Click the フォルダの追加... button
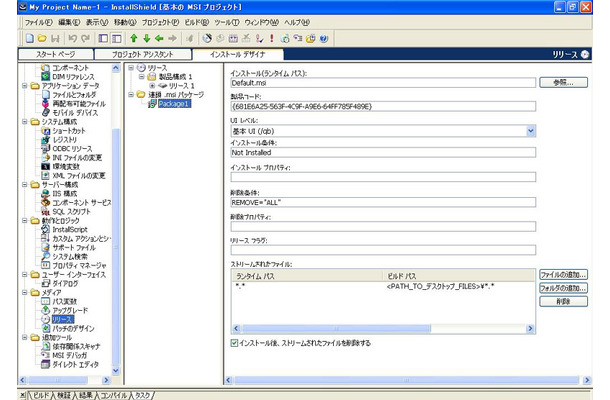Viewport: 610px width, 400px height. coord(563,288)
